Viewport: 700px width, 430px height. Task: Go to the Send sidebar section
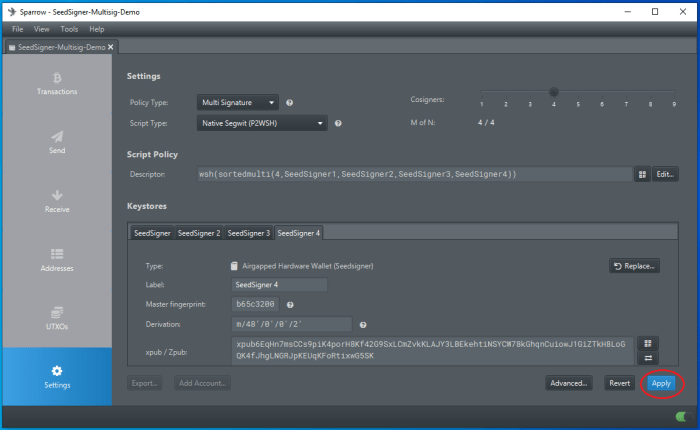57,142
